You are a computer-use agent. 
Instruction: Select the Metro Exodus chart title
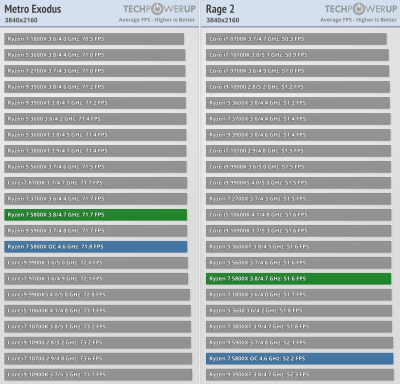point(33,9)
